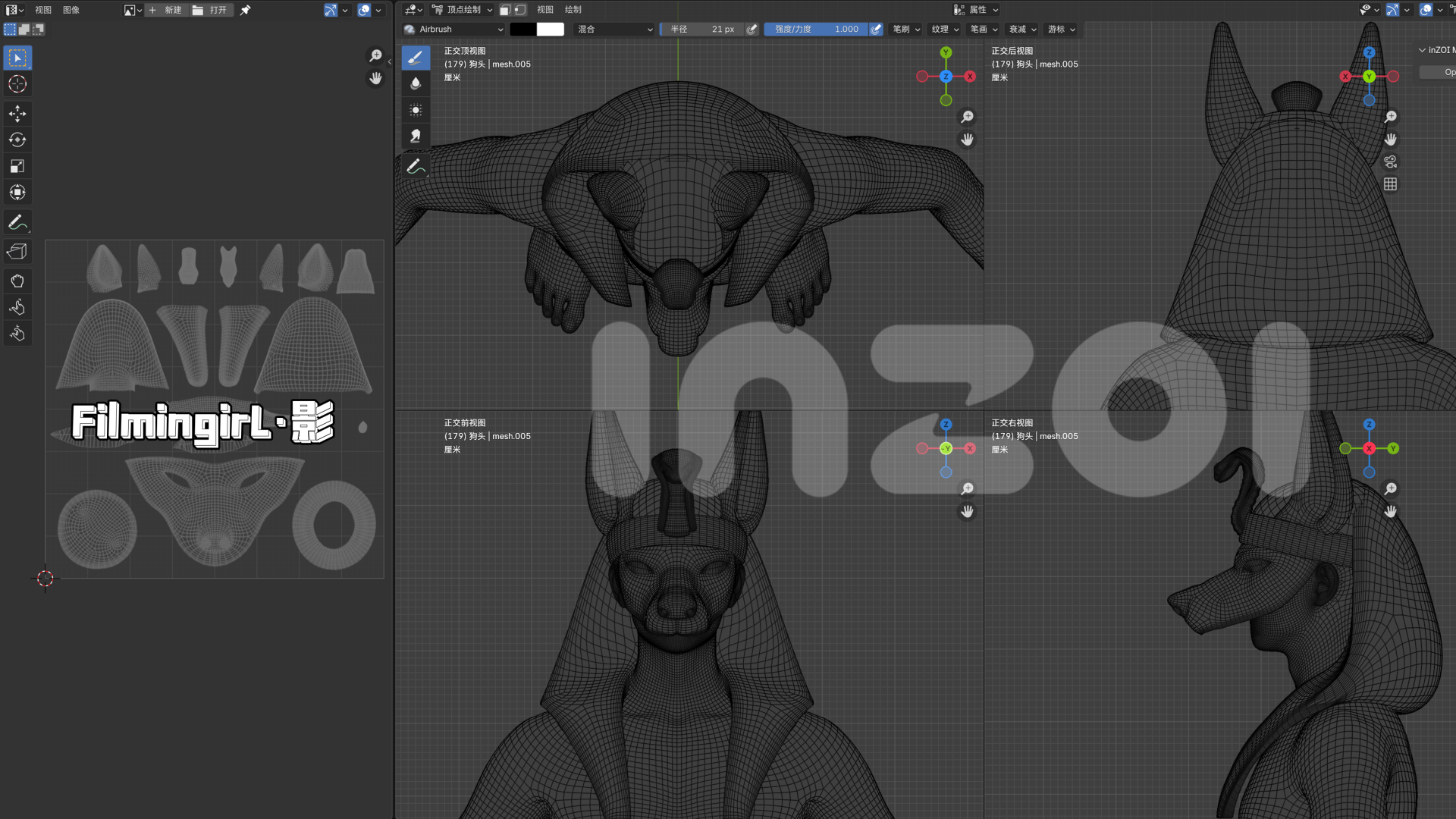Activate the Transform tool in UV editor

(x=17, y=193)
